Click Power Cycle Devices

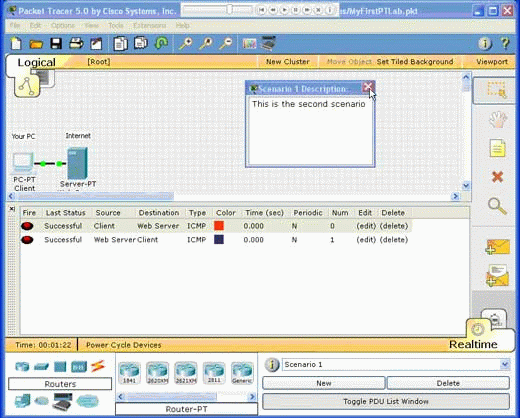click(124, 345)
